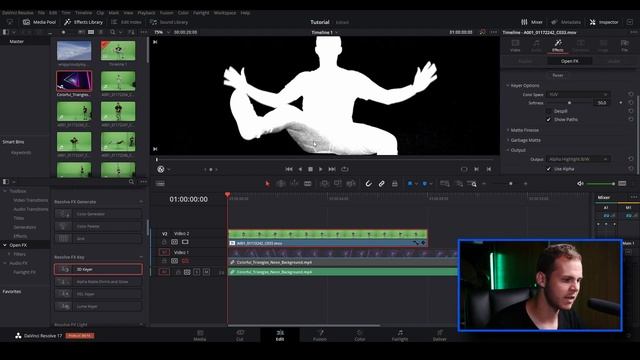
Task: Mute the A1 audio track
Action: [207, 272]
